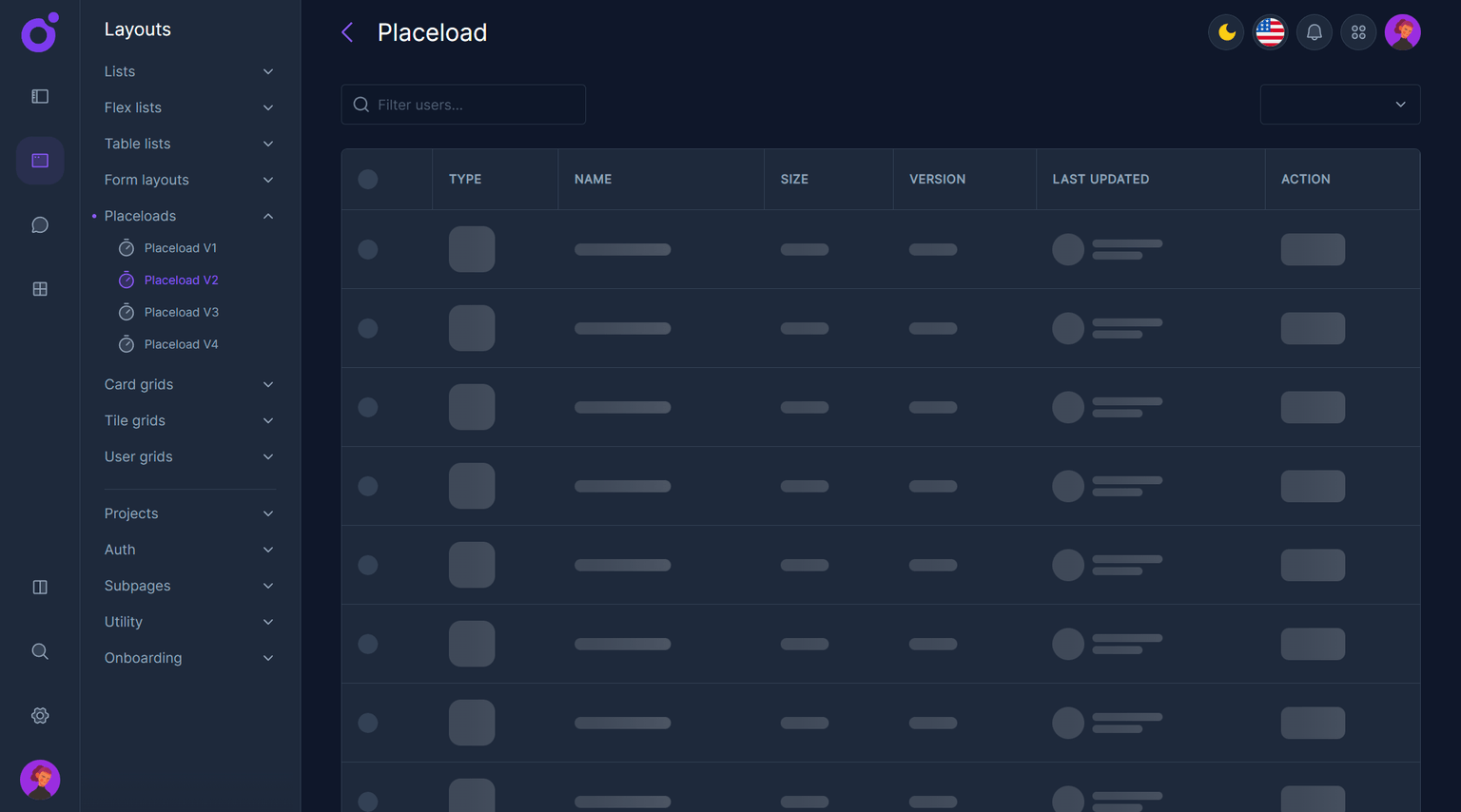Open settings gear icon in sidebar
The image size is (1461, 812).
tap(40, 716)
